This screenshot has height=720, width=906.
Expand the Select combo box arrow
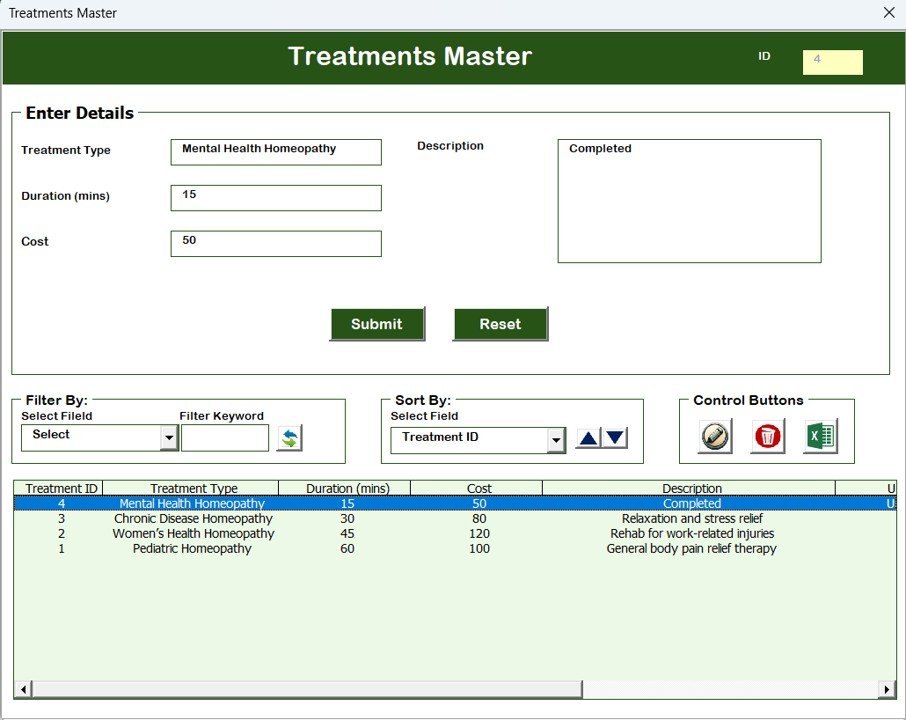tap(168, 437)
